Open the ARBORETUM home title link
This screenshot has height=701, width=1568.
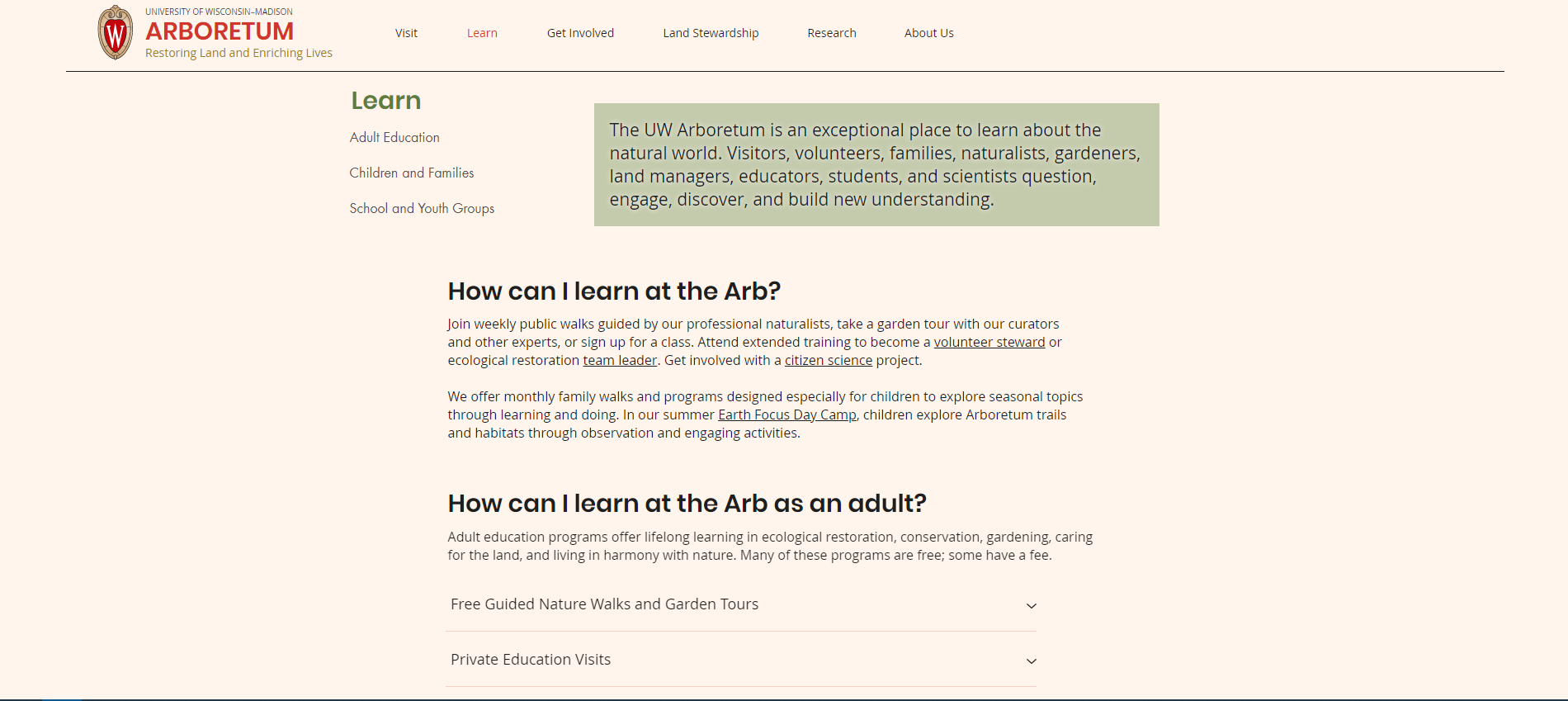(x=220, y=31)
